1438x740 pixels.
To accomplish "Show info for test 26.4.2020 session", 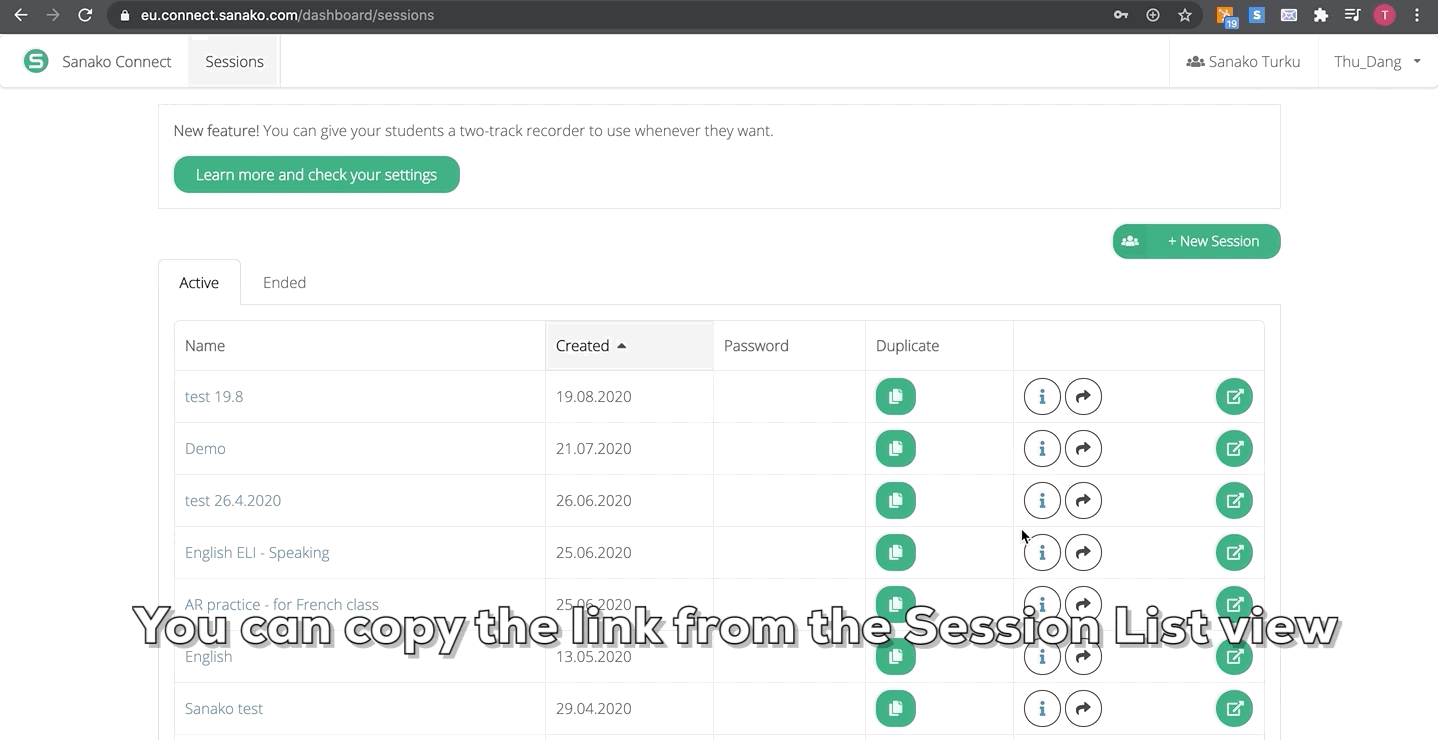I will 1042,500.
